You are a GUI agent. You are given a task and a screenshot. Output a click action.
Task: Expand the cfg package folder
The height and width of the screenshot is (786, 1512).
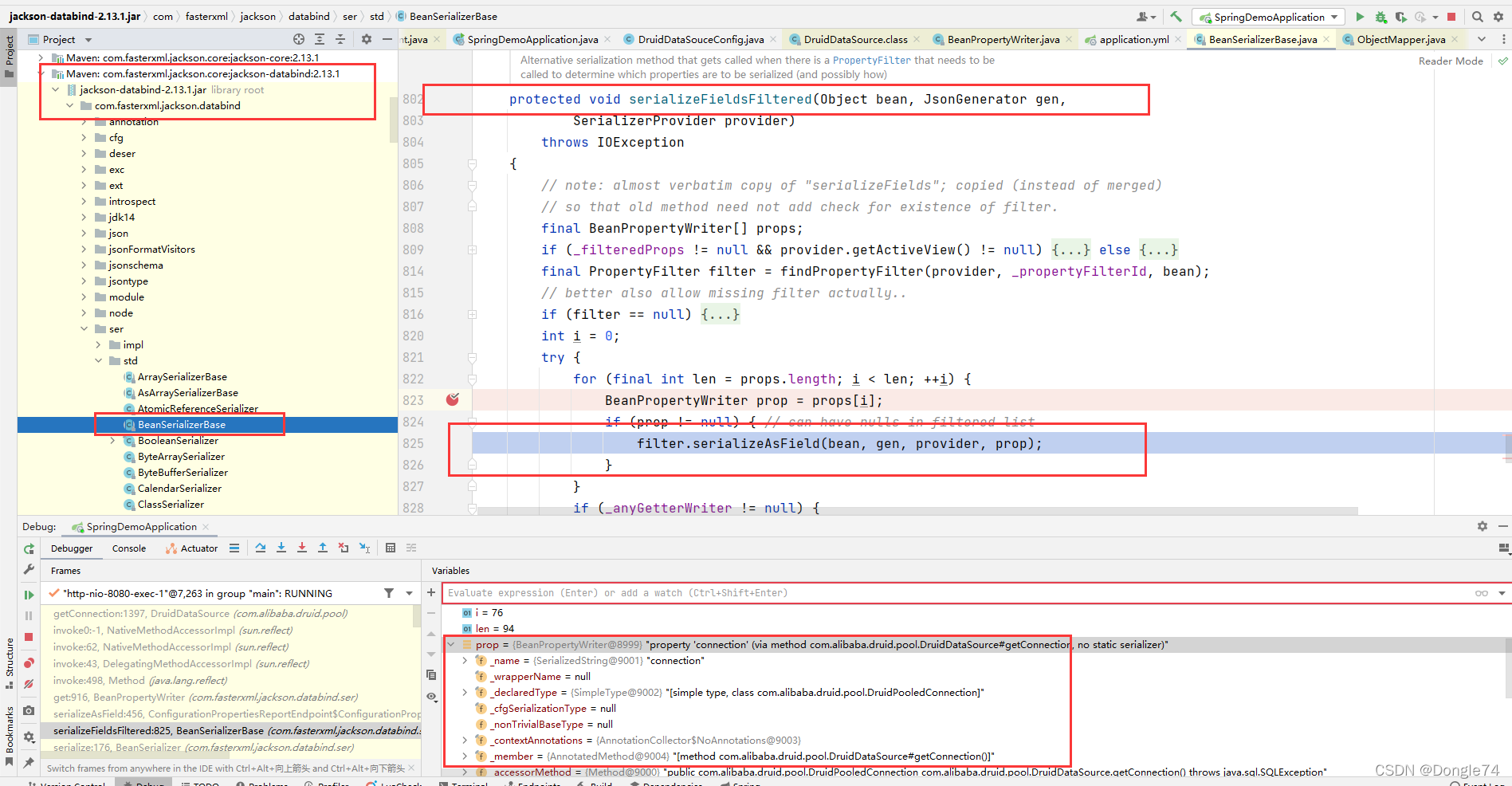coord(84,138)
